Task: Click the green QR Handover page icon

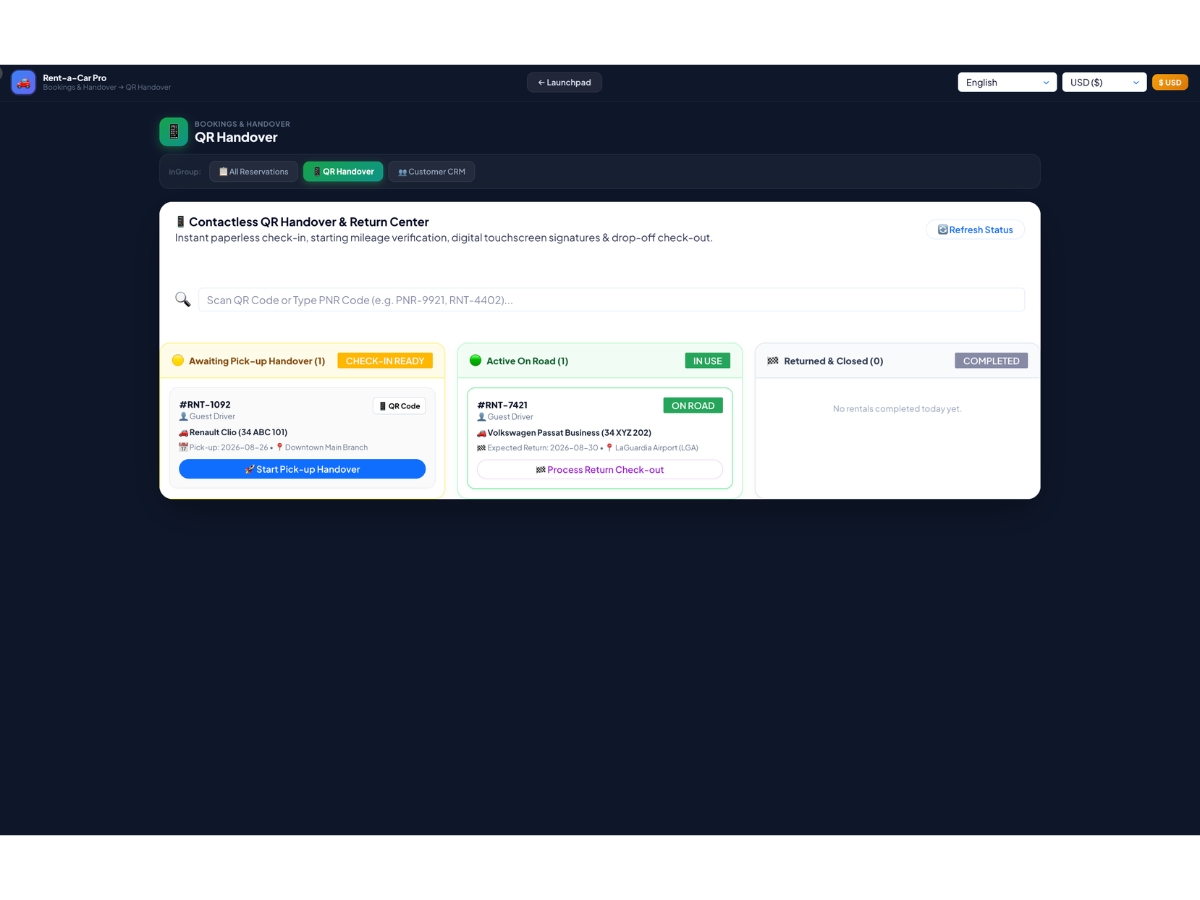Action: [x=173, y=132]
